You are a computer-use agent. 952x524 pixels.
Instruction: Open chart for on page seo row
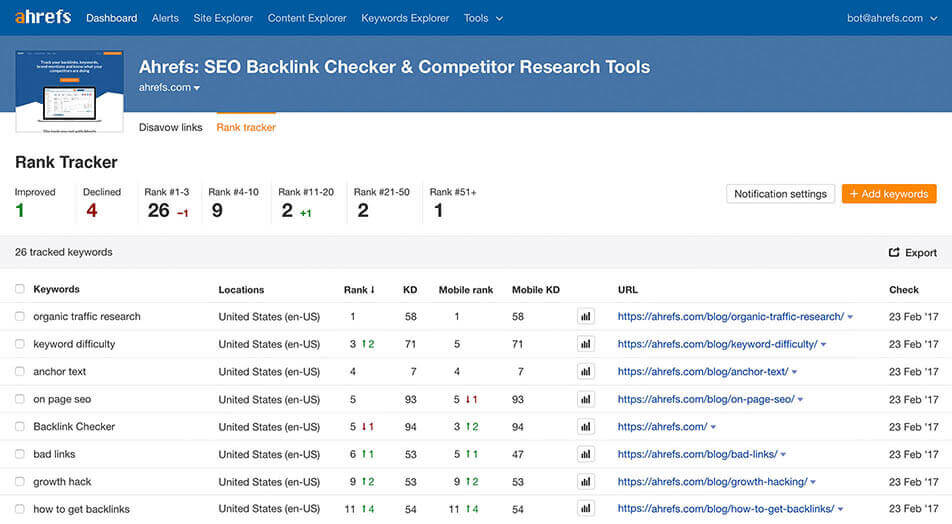[x=585, y=399]
